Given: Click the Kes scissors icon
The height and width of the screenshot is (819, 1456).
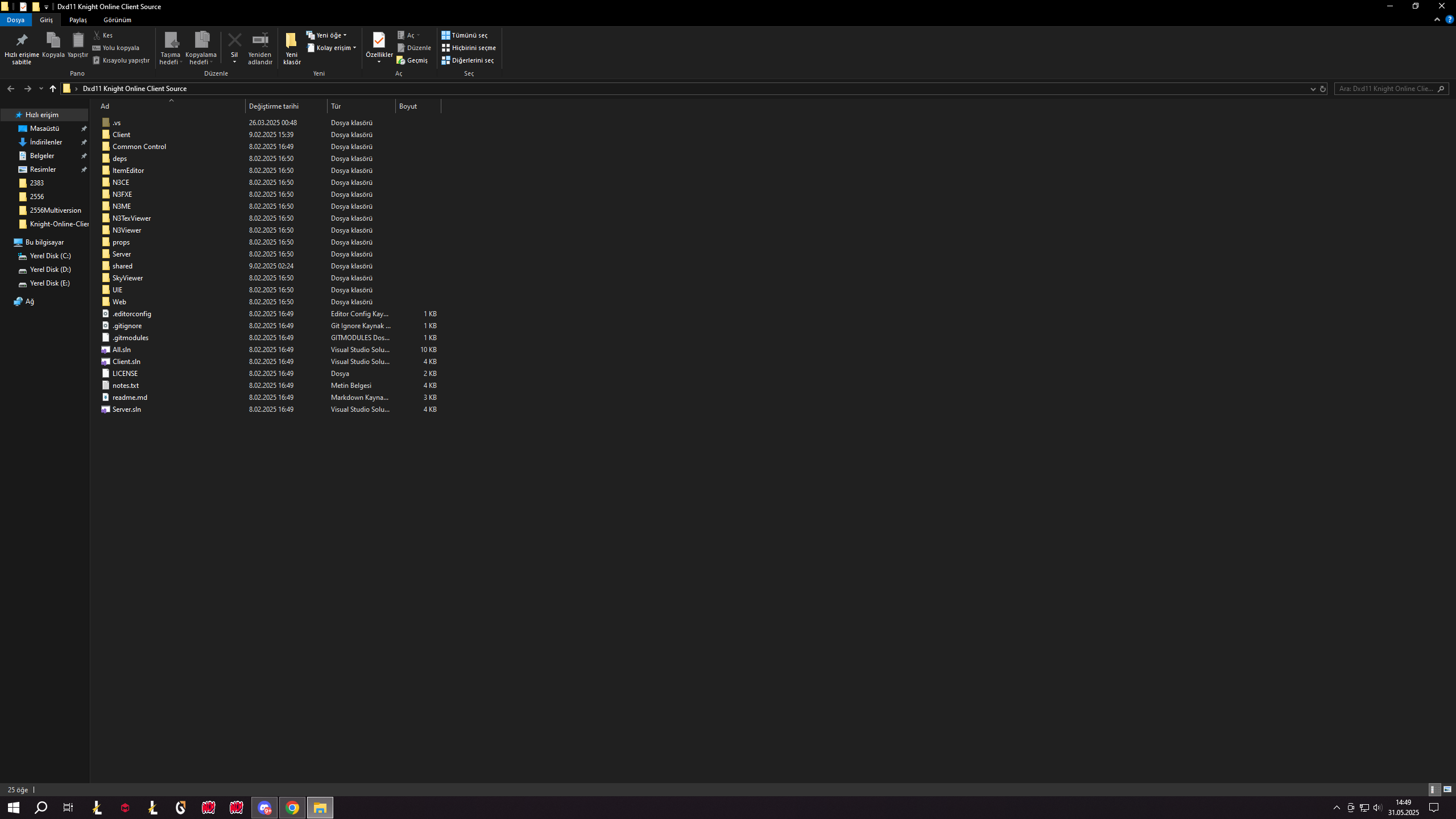Looking at the screenshot, I should 103,35.
